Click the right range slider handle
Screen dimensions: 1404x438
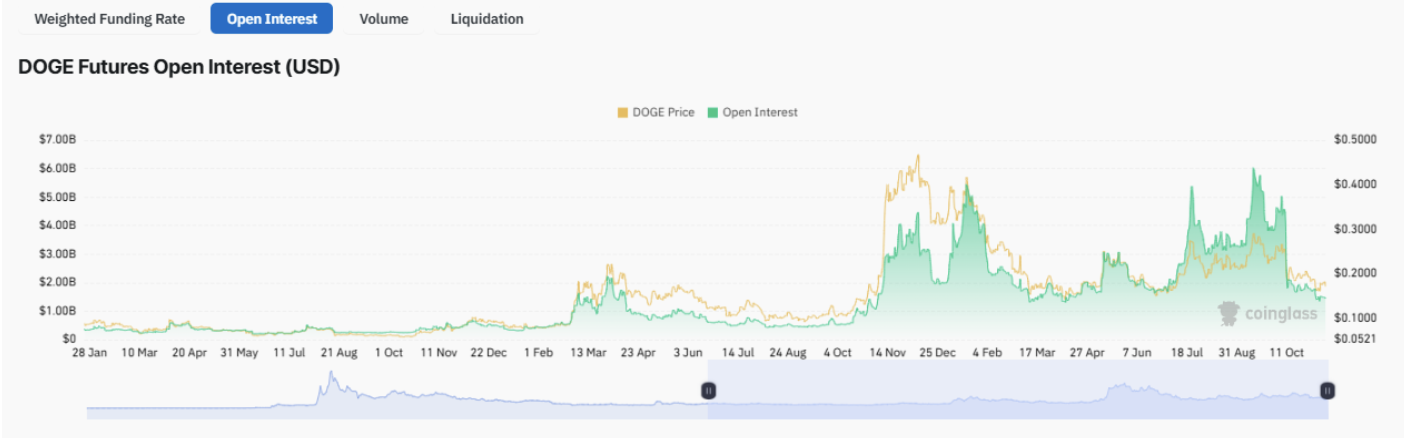1327,391
